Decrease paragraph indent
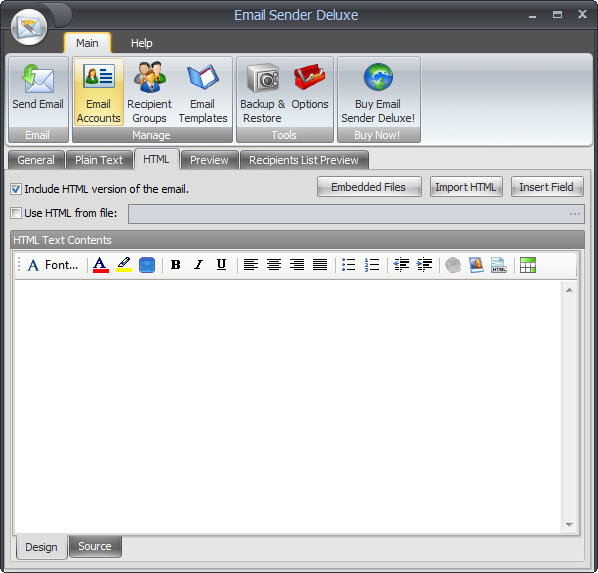 click(401, 265)
